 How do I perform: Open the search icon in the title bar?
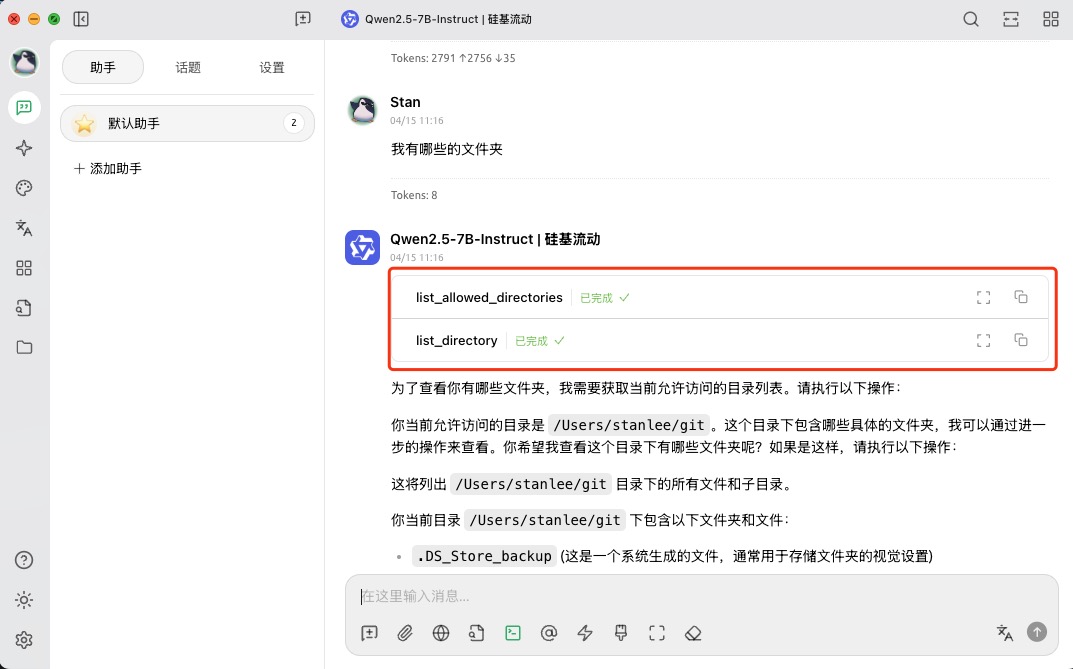[x=970, y=19]
